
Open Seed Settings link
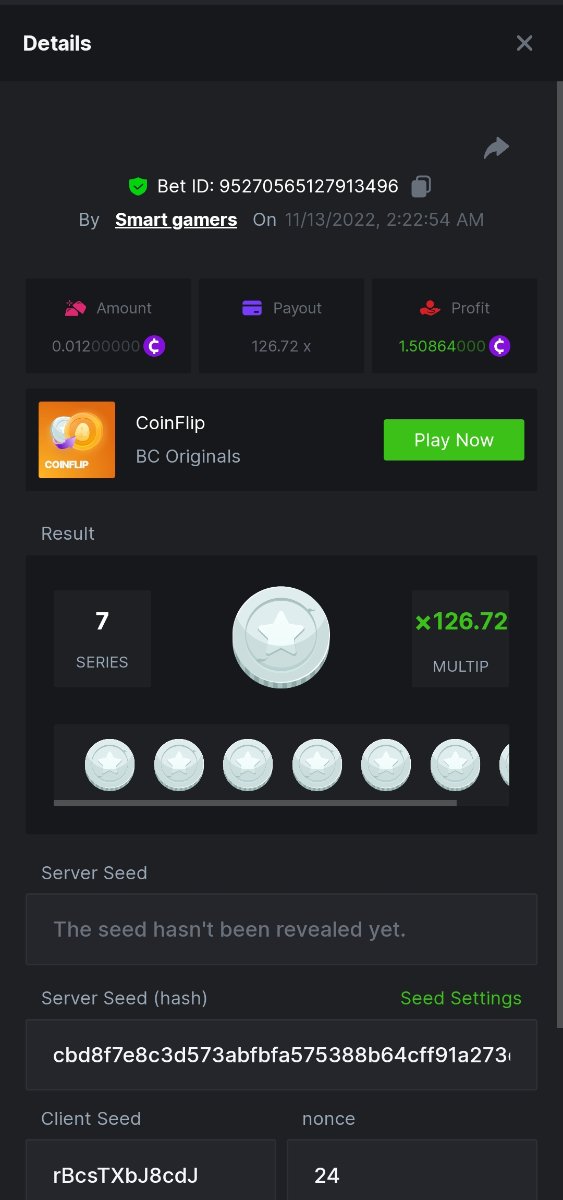pyautogui.click(x=461, y=998)
